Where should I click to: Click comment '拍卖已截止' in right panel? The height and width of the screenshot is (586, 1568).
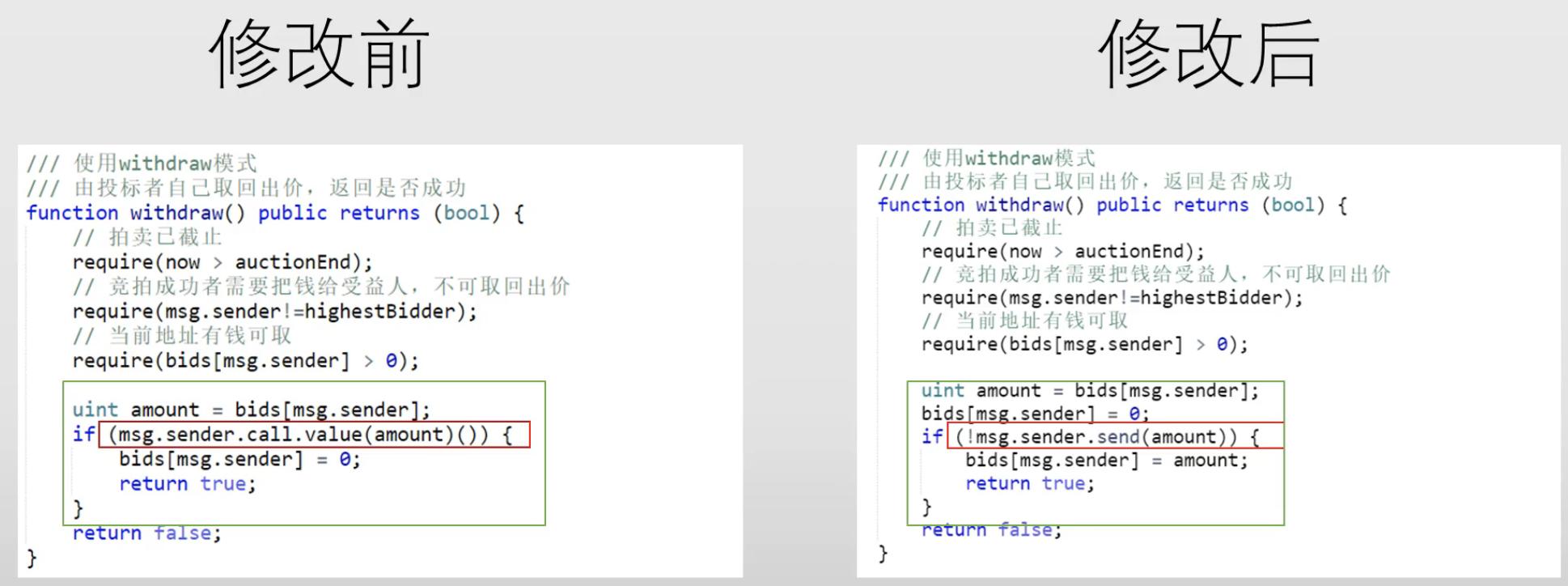(x=1009, y=228)
